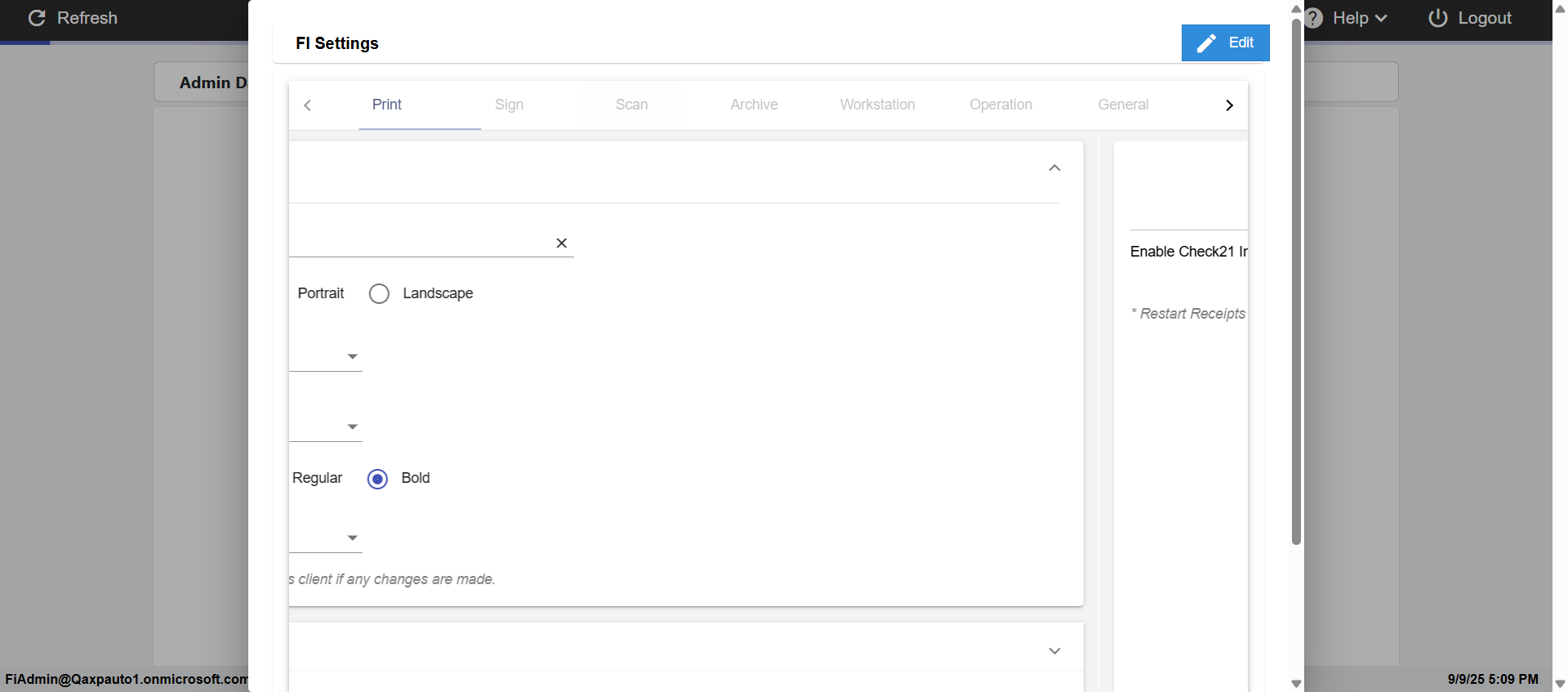1568x692 pixels.
Task: Open the dropdown below Portrait option
Action: [x=352, y=357]
